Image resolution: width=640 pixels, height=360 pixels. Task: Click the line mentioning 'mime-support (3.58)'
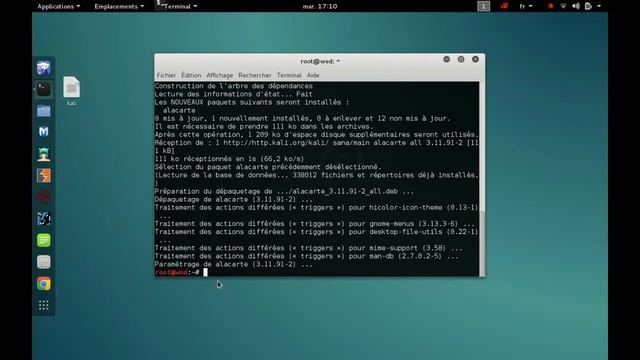coord(308,248)
